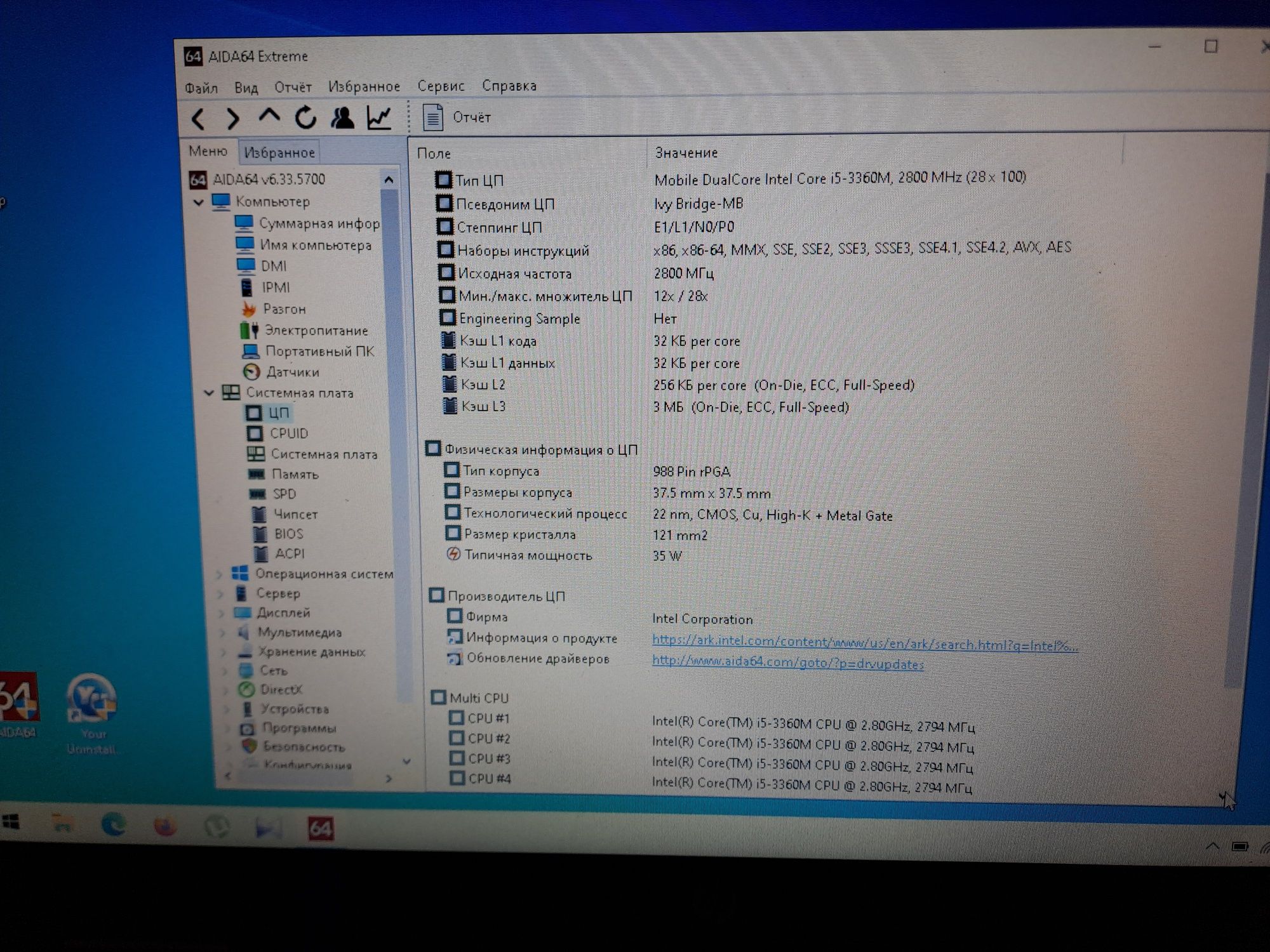
Task: Select the Кэш L3 row
Action: point(646,406)
